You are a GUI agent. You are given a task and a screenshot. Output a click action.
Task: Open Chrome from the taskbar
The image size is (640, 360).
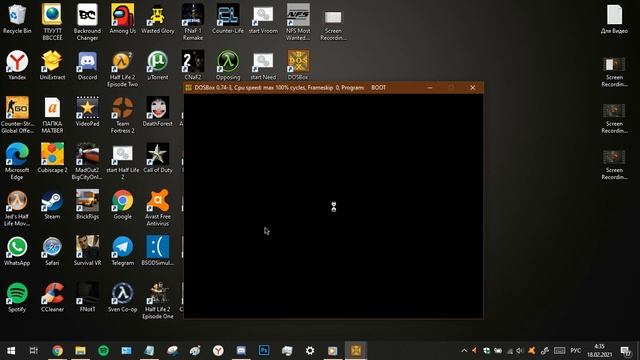click(x=58, y=350)
